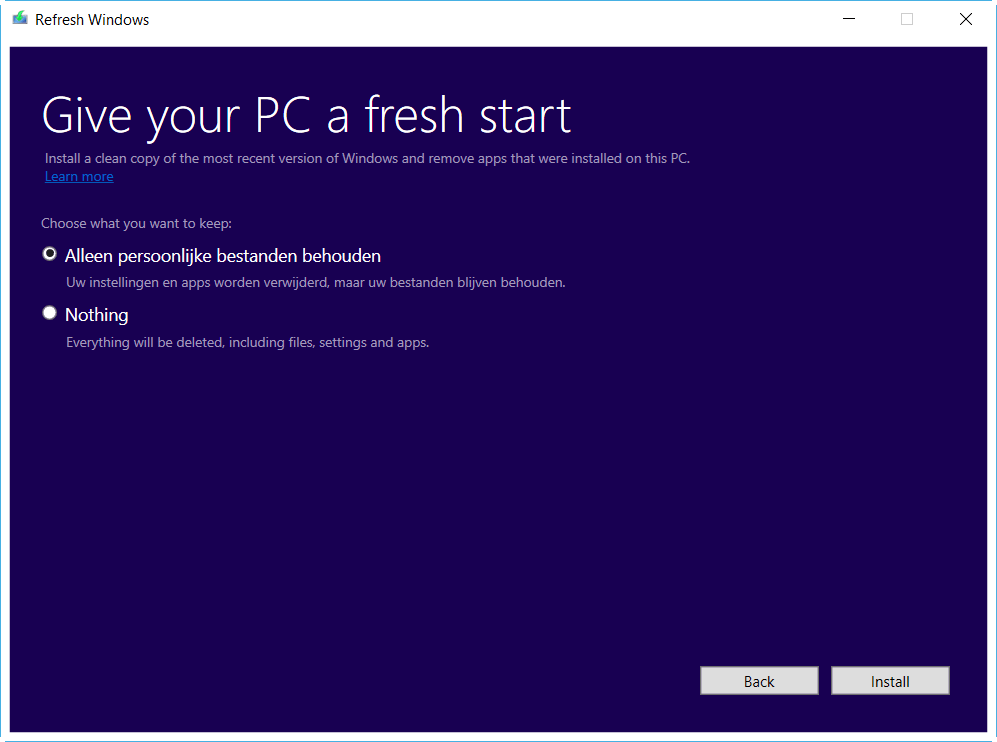The height and width of the screenshot is (742, 997).
Task: Close the Refresh Windows window
Action: [x=966, y=19]
